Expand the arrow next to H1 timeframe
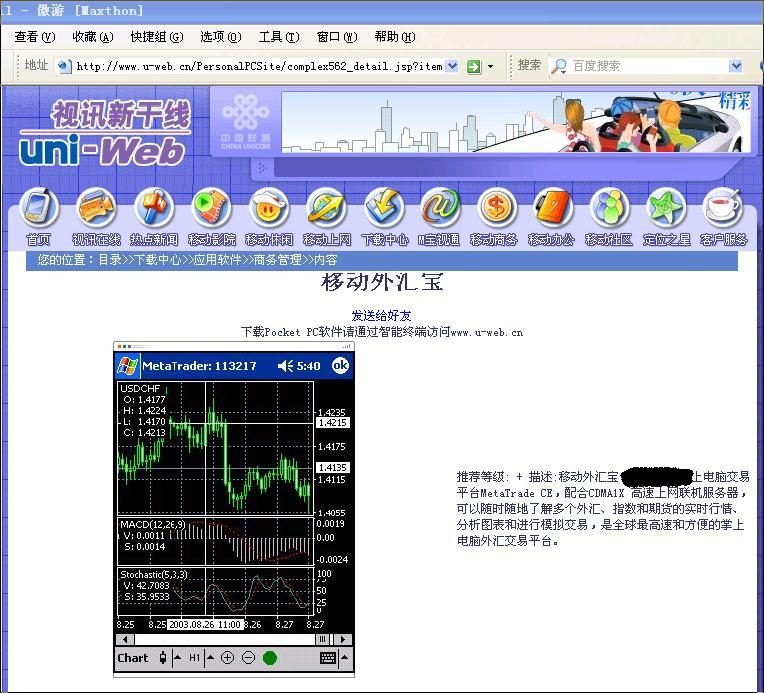764x693 pixels. coord(210,657)
